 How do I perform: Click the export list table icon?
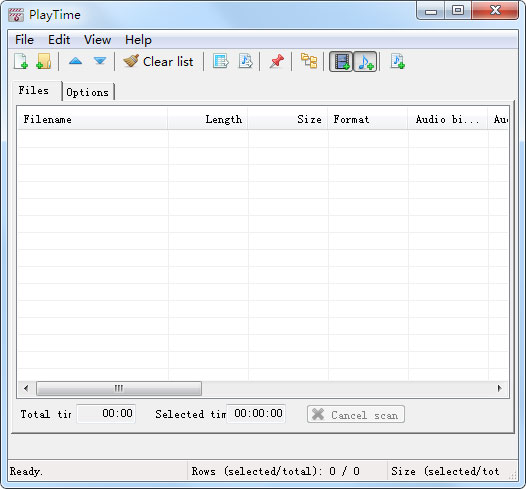pos(221,61)
